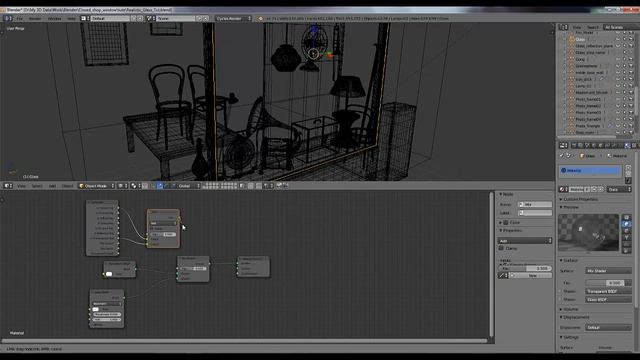Open Displacement Default dropdown
The height and width of the screenshot is (360, 640).
tap(608, 327)
